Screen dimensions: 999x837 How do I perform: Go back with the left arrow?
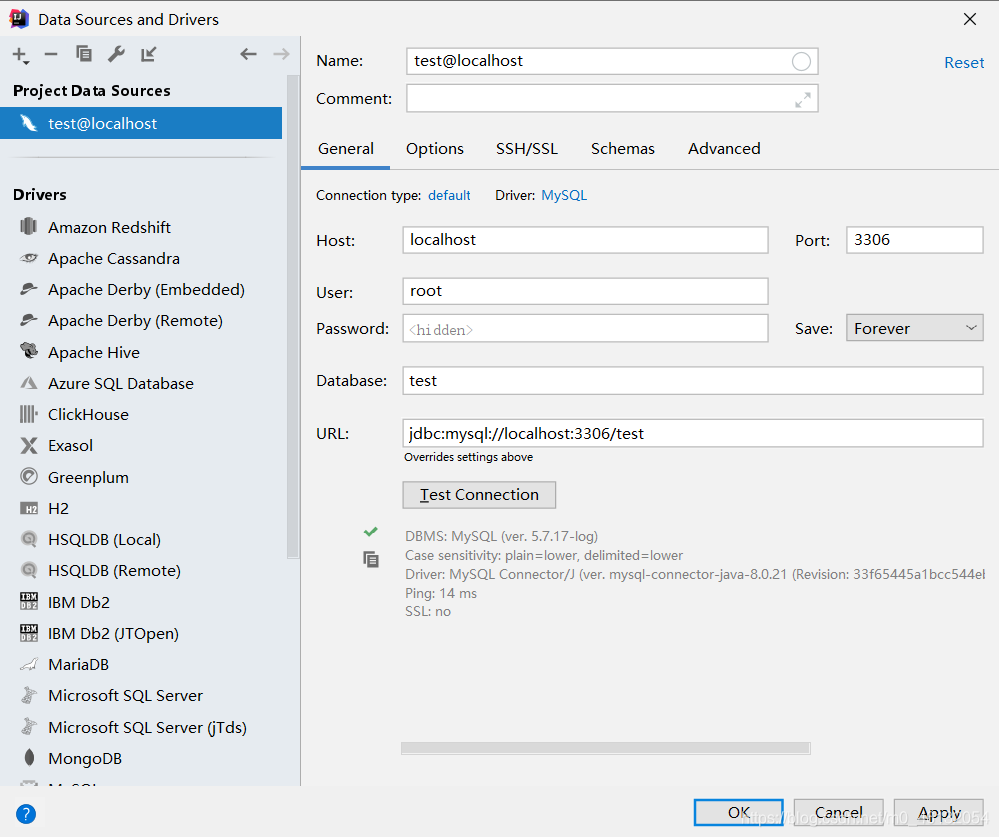[248, 54]
